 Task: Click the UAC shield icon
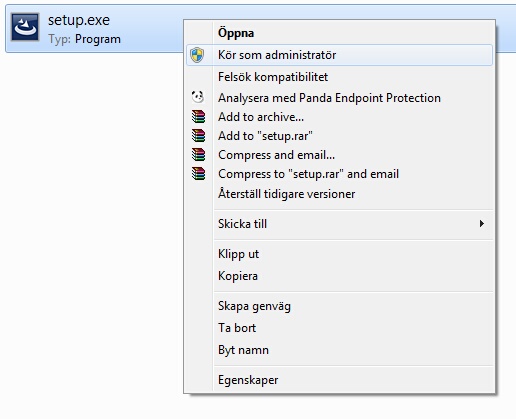[197, 55]
